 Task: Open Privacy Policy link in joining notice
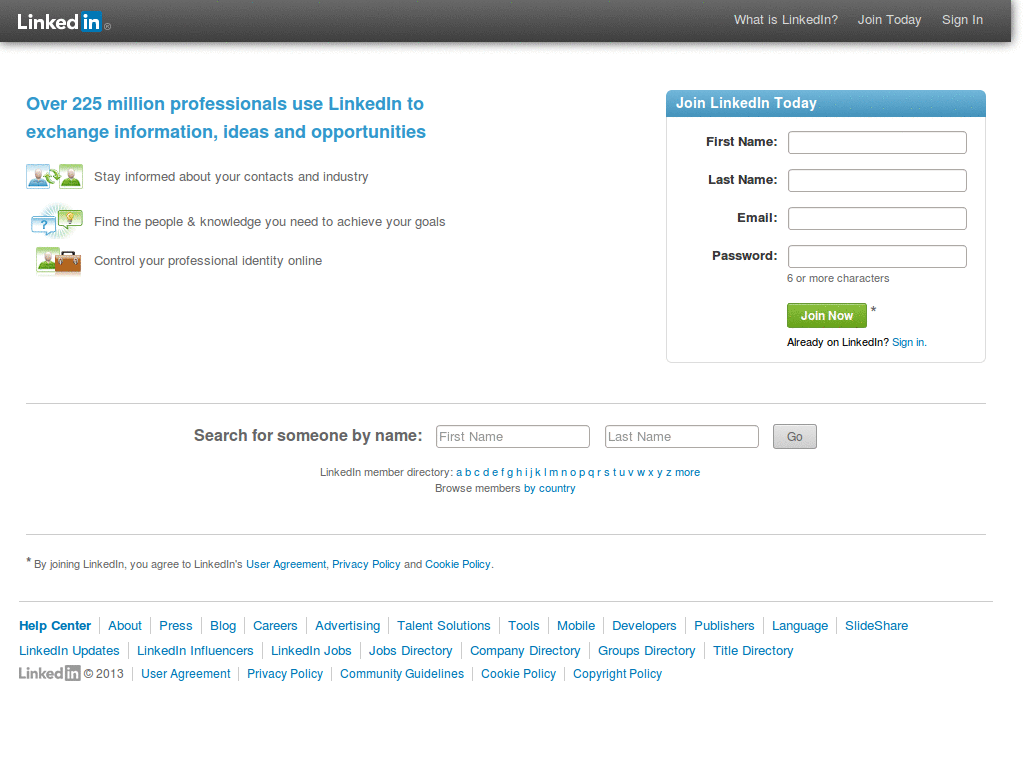[x=366, y=564]
